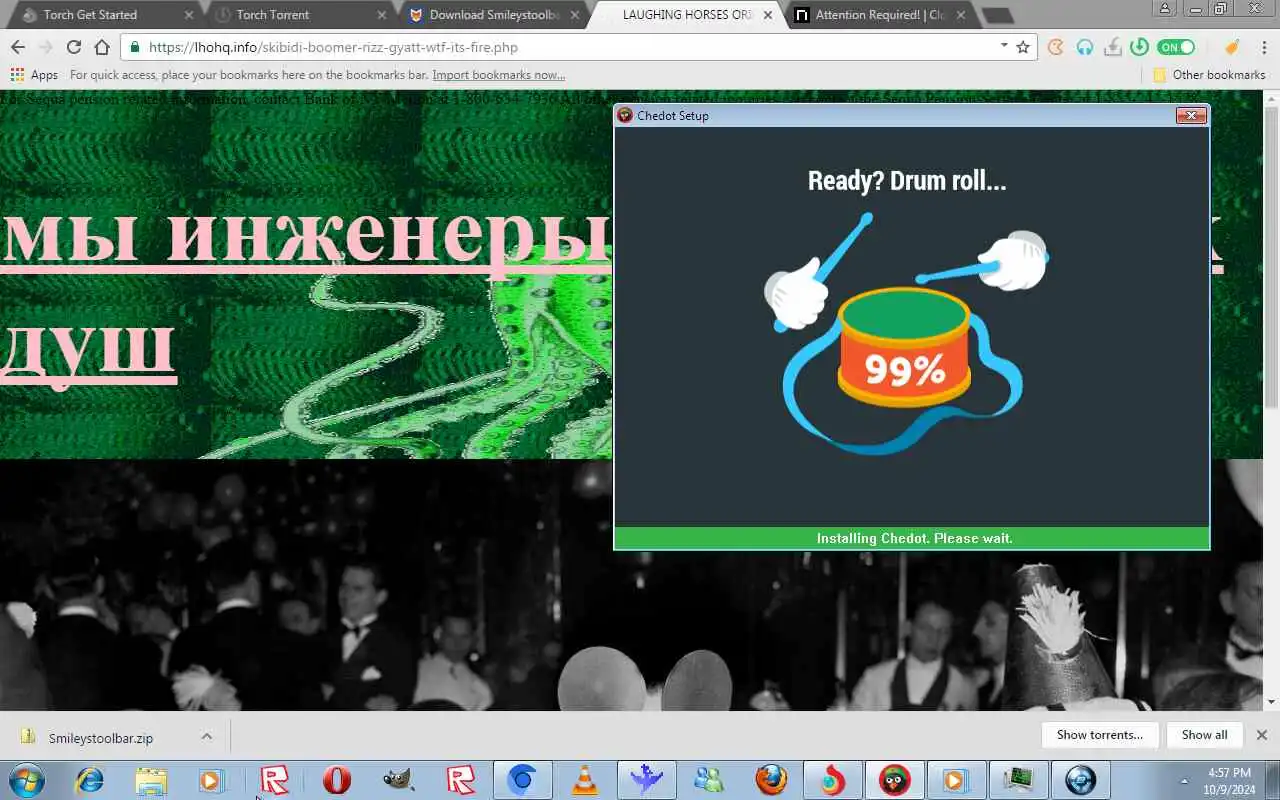1280x800 pixels.
Task: Close the Attention Required tab
Action: click(x=961, y=15)
